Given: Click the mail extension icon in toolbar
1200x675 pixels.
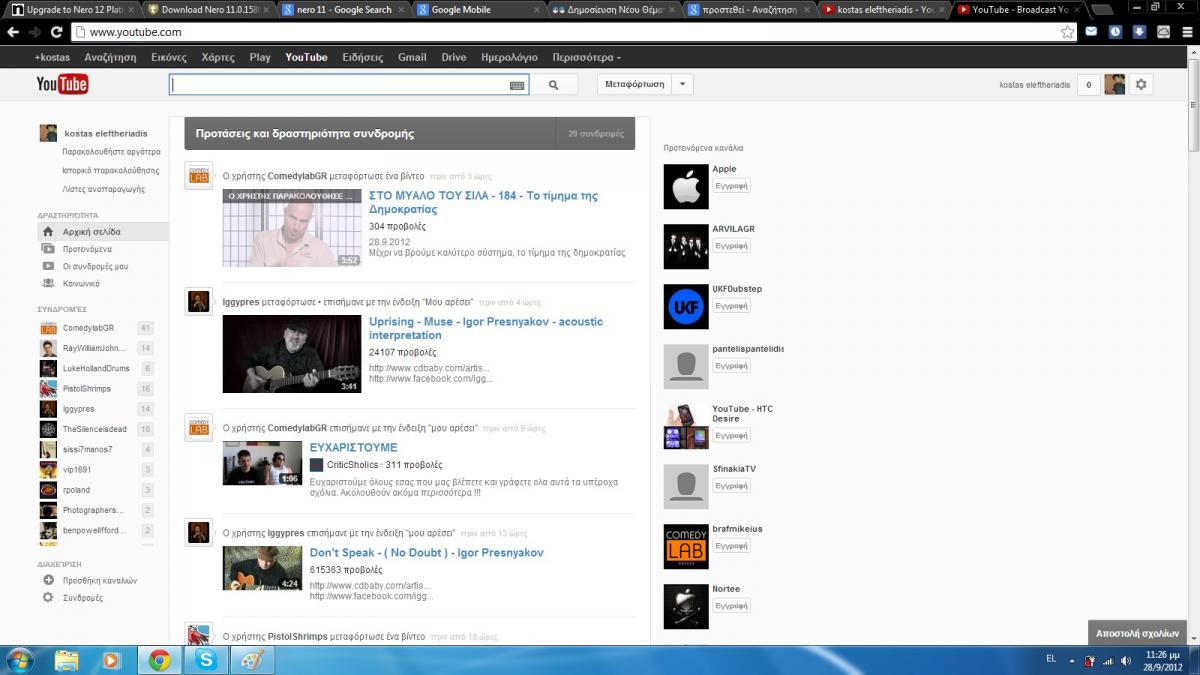Looking at the screenshot, I should [x=1091, y=32].
